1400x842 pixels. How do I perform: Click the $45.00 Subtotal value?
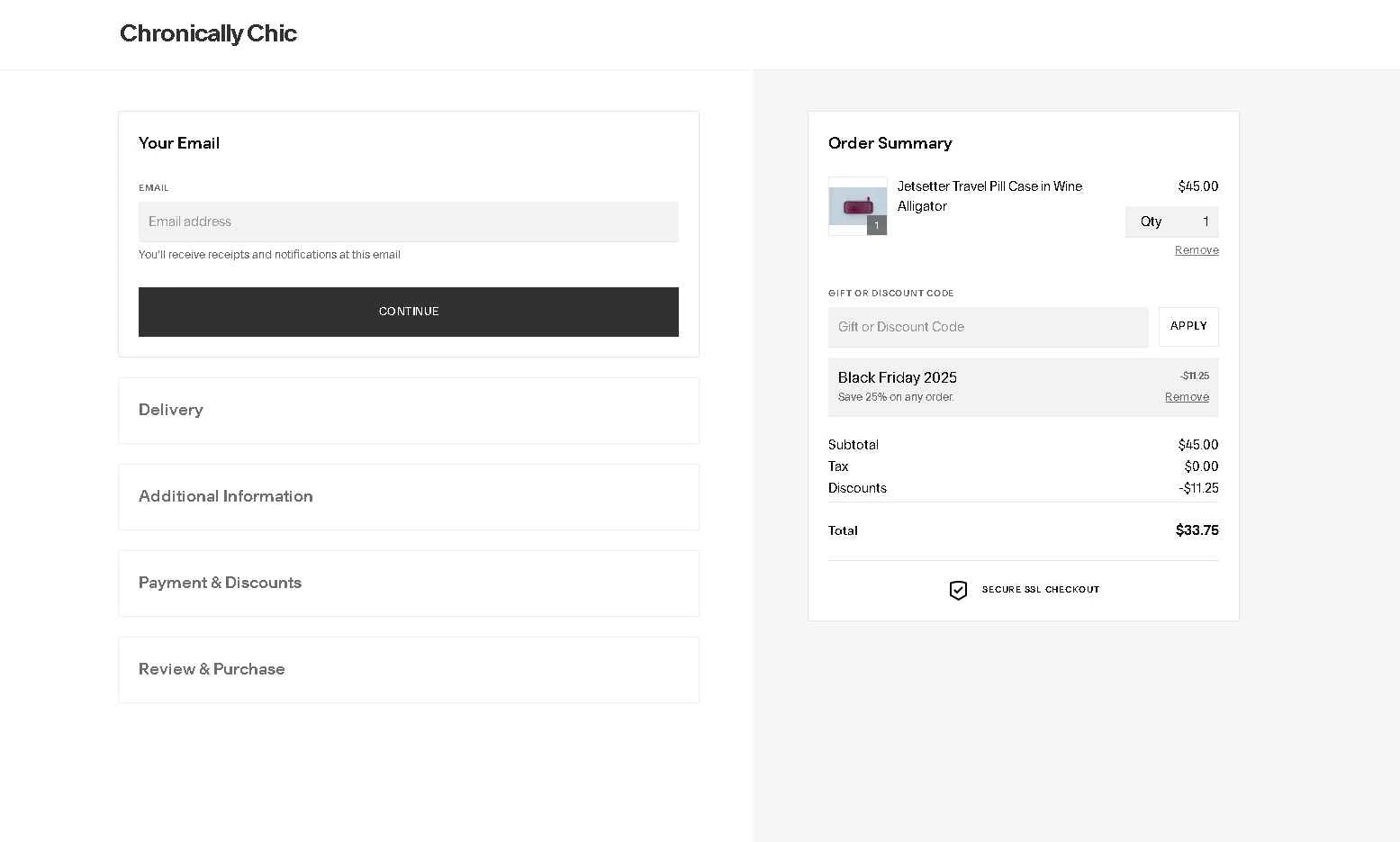[x=1198, y=445]
